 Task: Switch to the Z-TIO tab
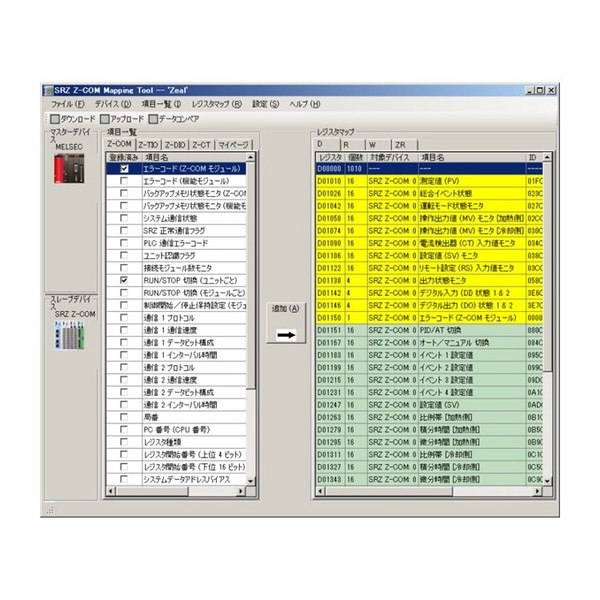148,145
